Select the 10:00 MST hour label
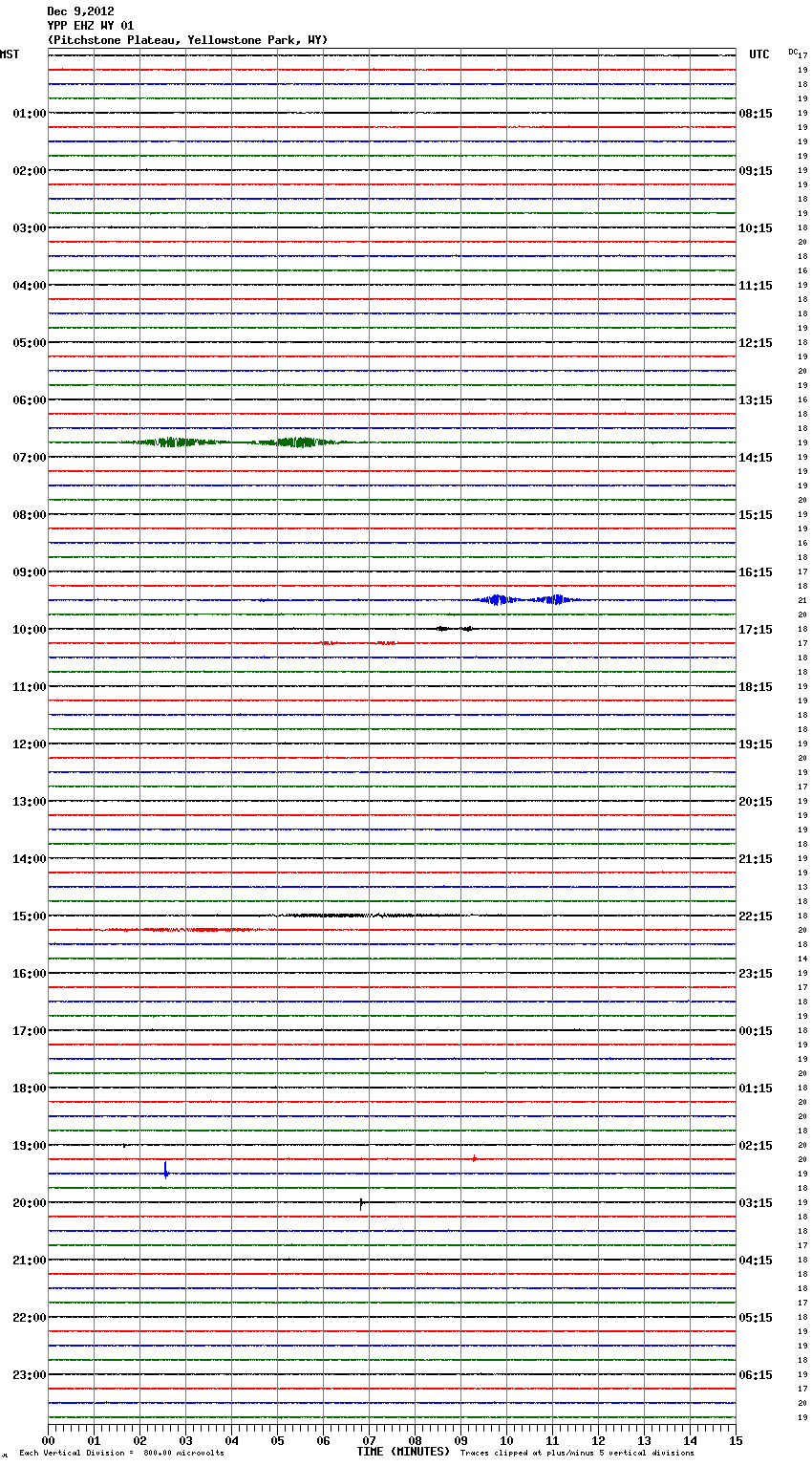 (x=30, y=630)
